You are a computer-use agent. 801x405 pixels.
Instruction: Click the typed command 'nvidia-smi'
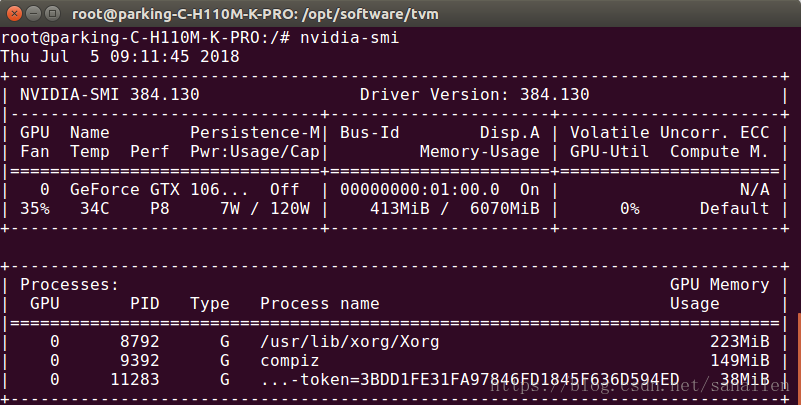[x=349, y=38]
